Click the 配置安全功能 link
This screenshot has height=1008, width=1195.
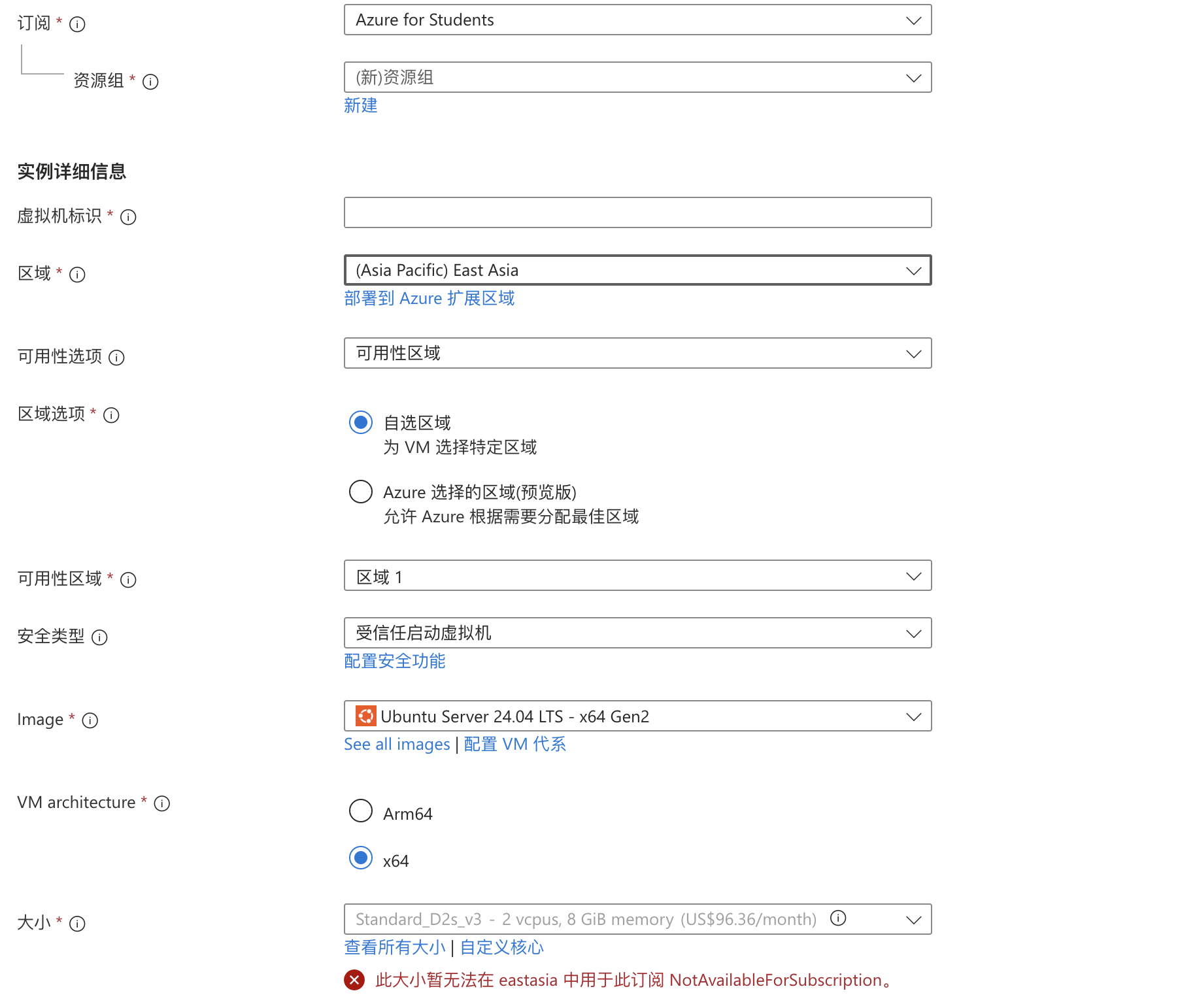[x=395, y=661]
